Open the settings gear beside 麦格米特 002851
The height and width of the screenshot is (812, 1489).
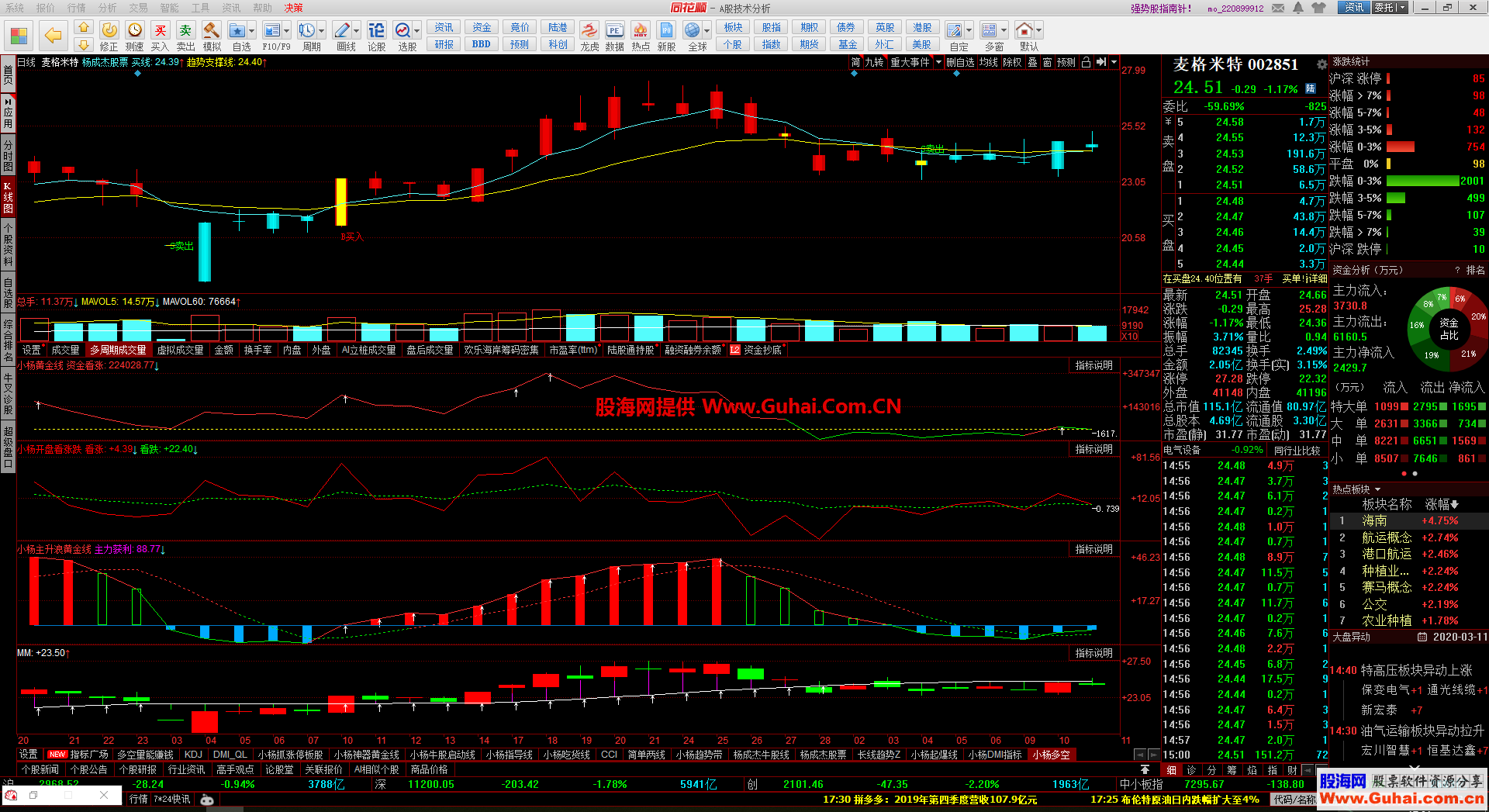point(1321,64)
